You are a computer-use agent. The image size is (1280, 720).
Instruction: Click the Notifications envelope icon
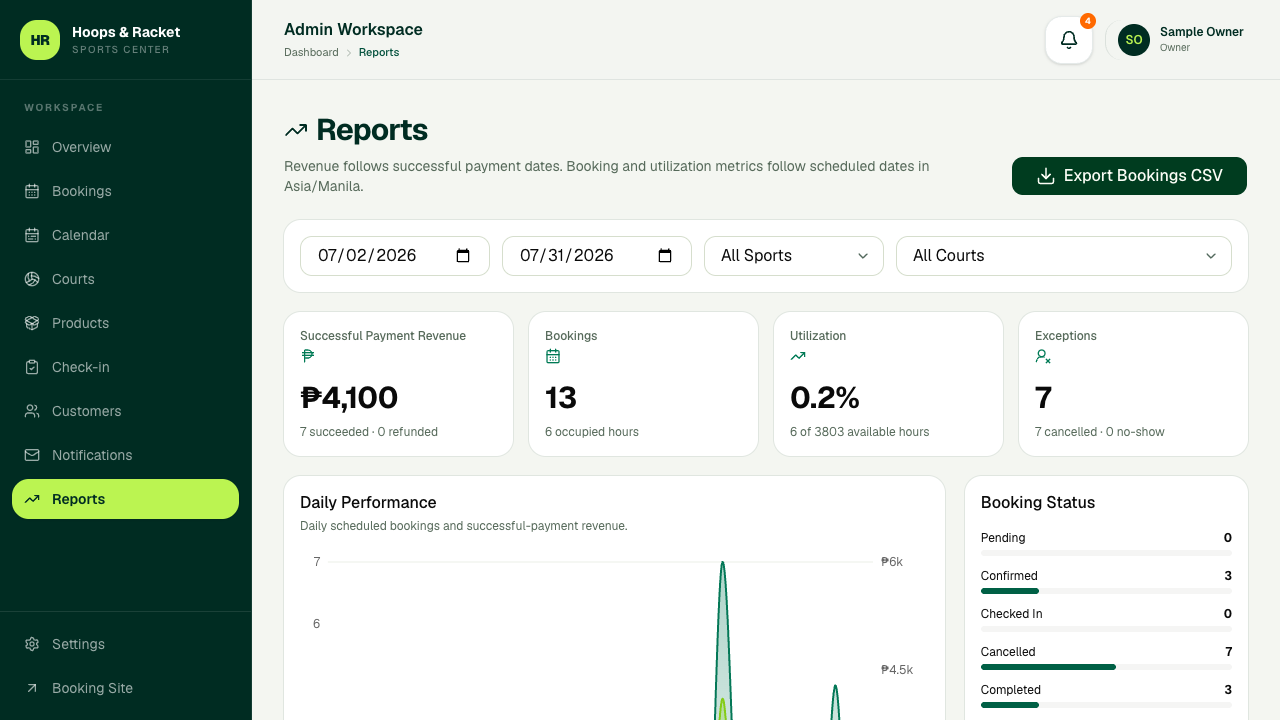[32, 455]
